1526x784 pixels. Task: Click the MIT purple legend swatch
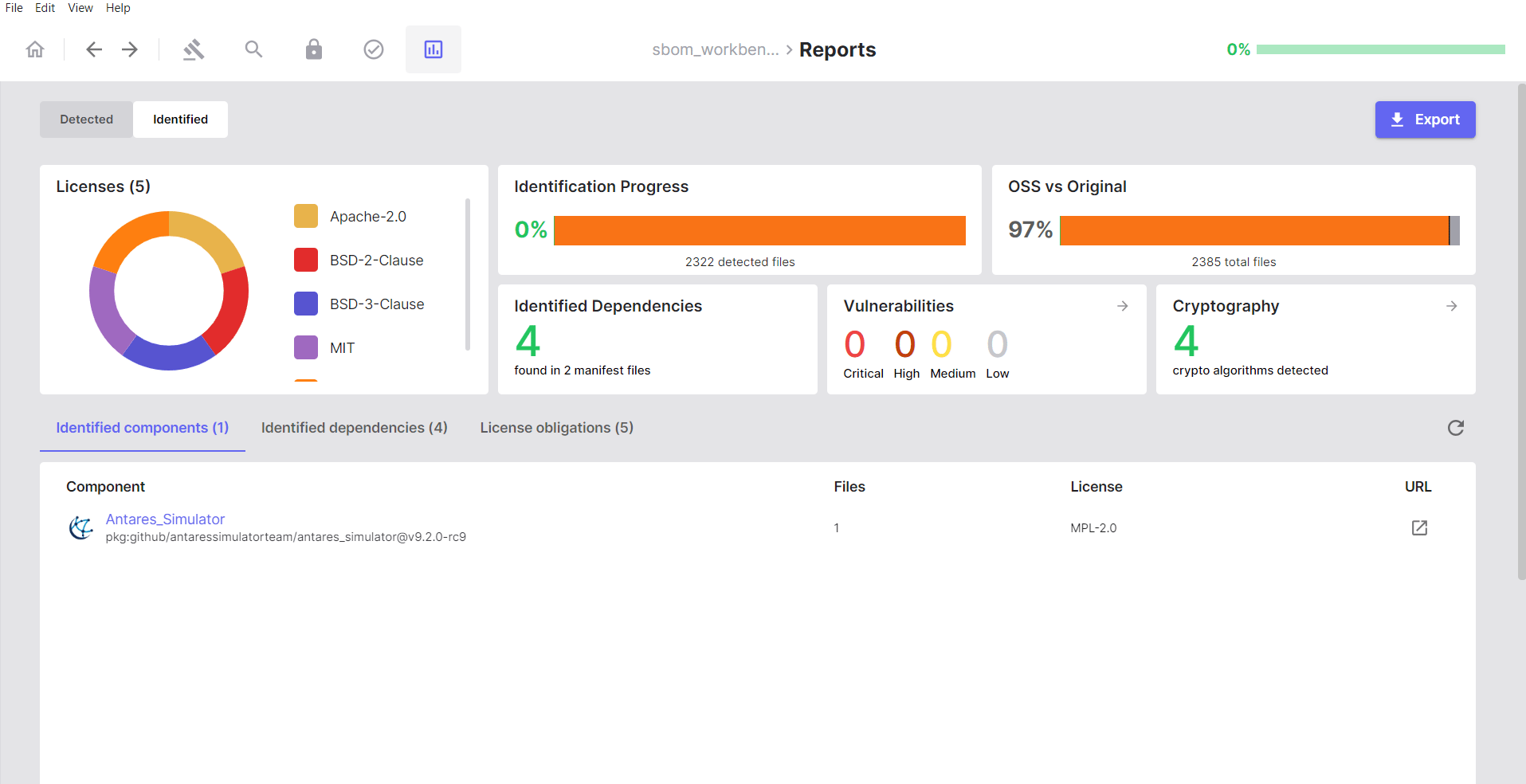[306, 348]
